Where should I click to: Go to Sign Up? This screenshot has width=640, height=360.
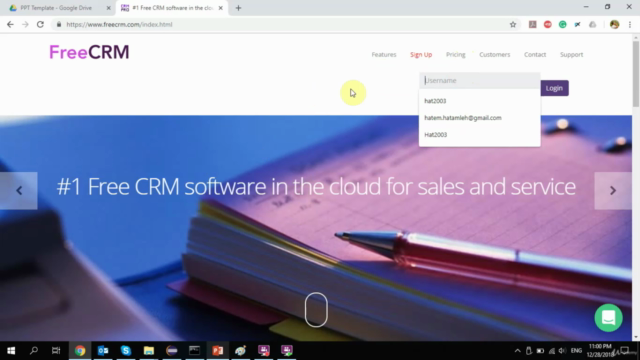click(421, 54)
